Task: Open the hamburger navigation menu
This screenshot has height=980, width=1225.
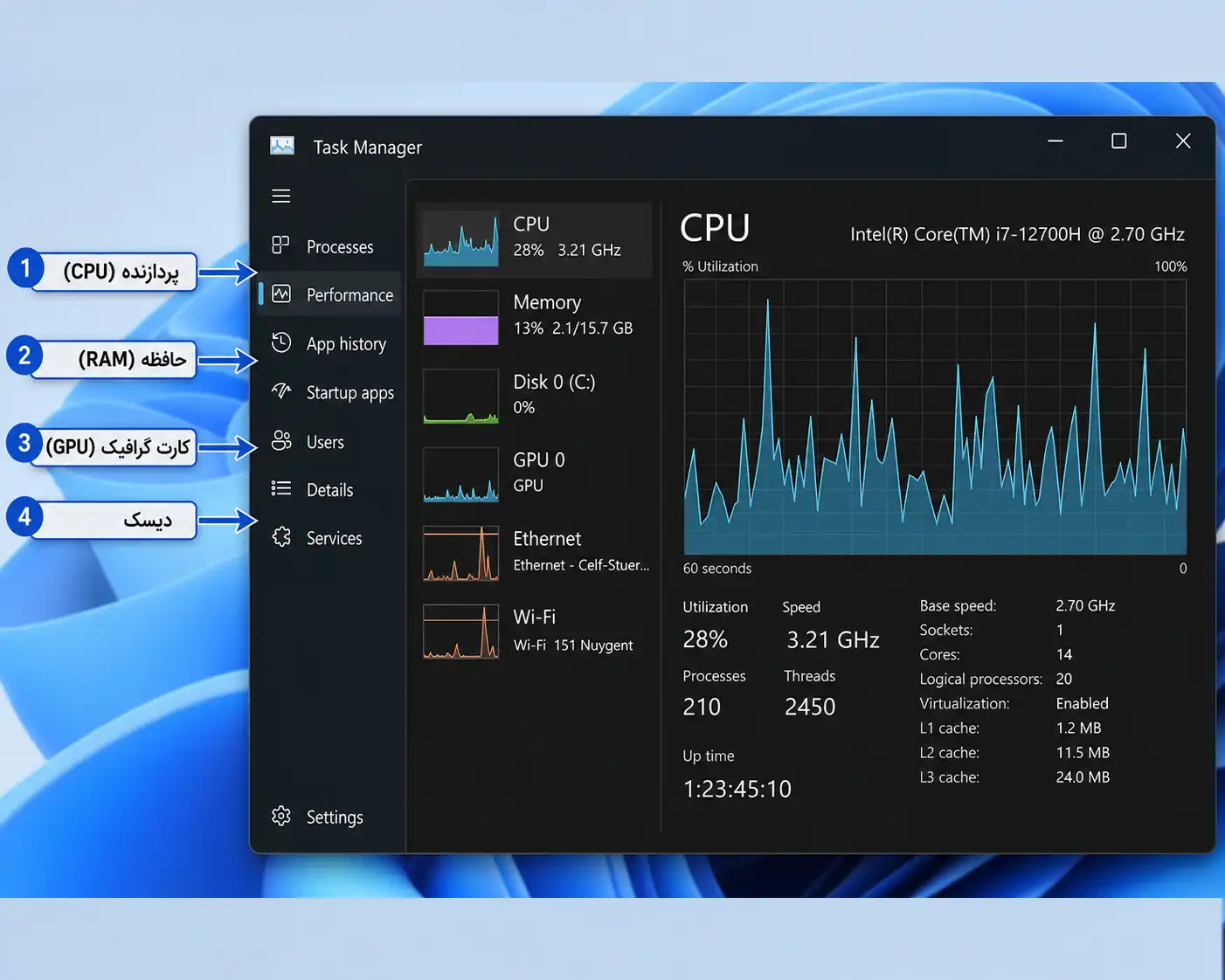Action: tap(280, 196)
